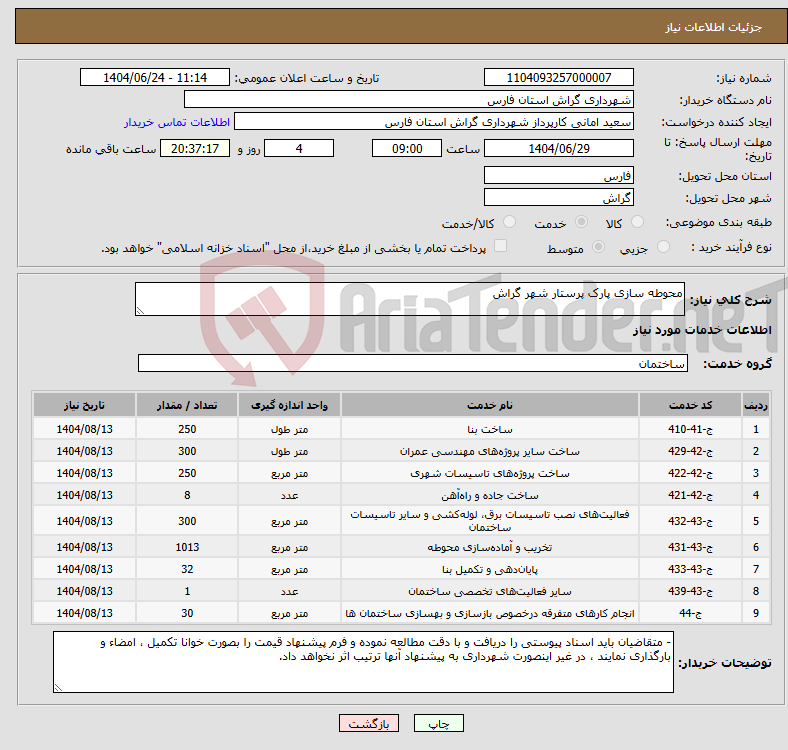Select the جزیی purchase type radio

click(663, 247)
